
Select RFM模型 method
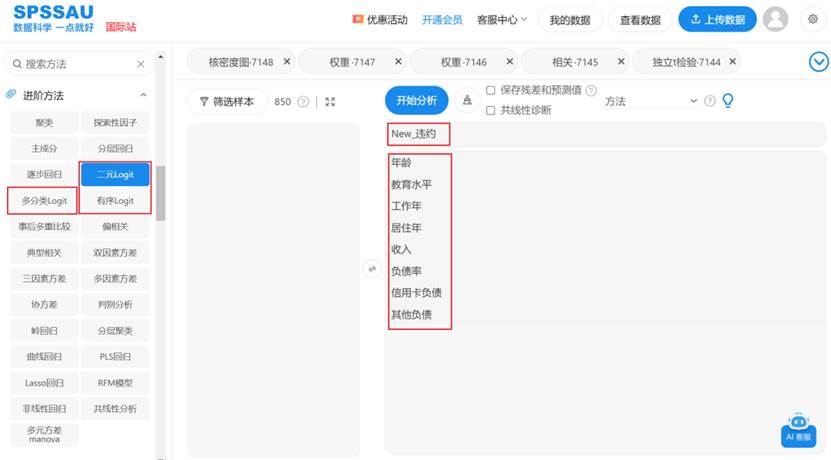[115, 383]
